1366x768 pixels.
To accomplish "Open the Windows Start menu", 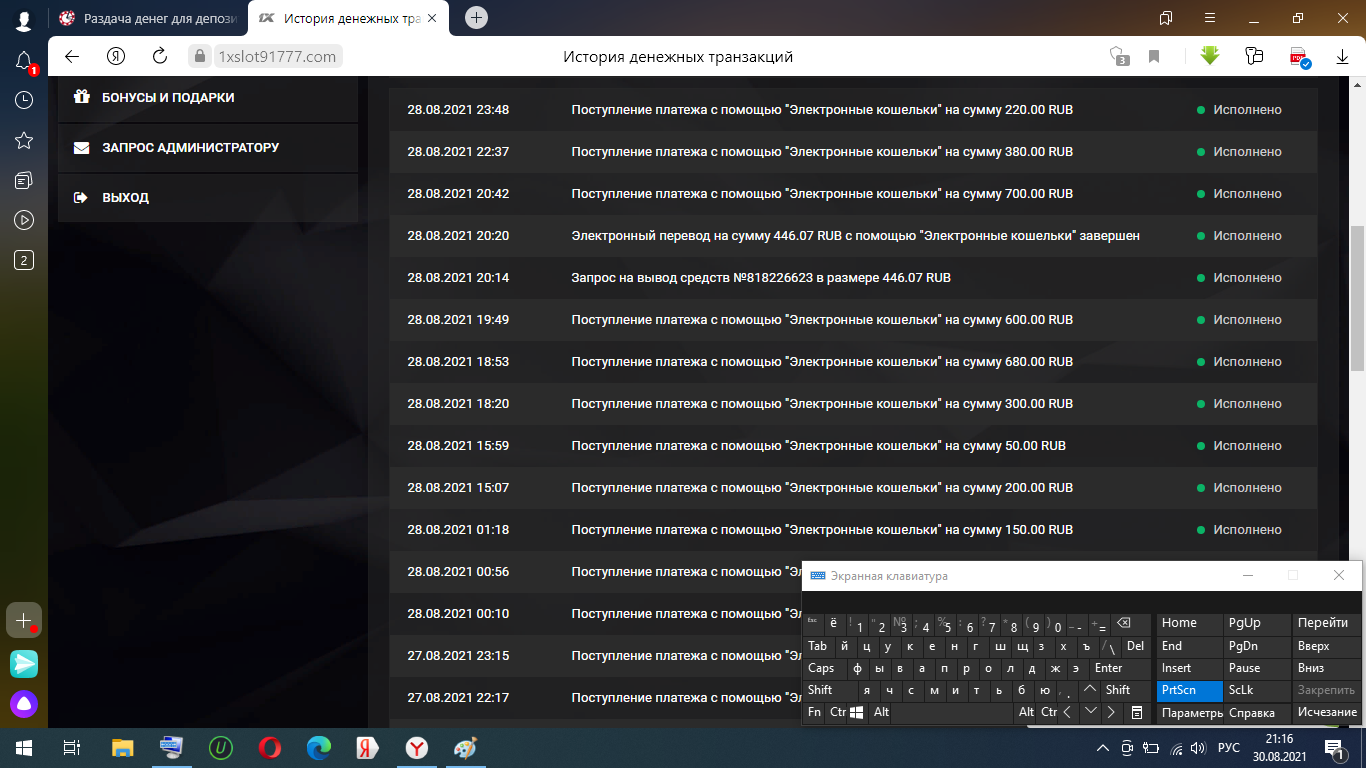I will click(x=24, y=747).
